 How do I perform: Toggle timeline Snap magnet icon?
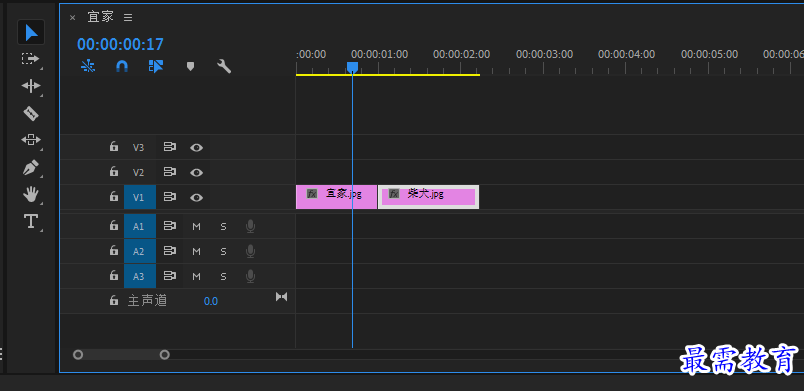coord(122,66)
